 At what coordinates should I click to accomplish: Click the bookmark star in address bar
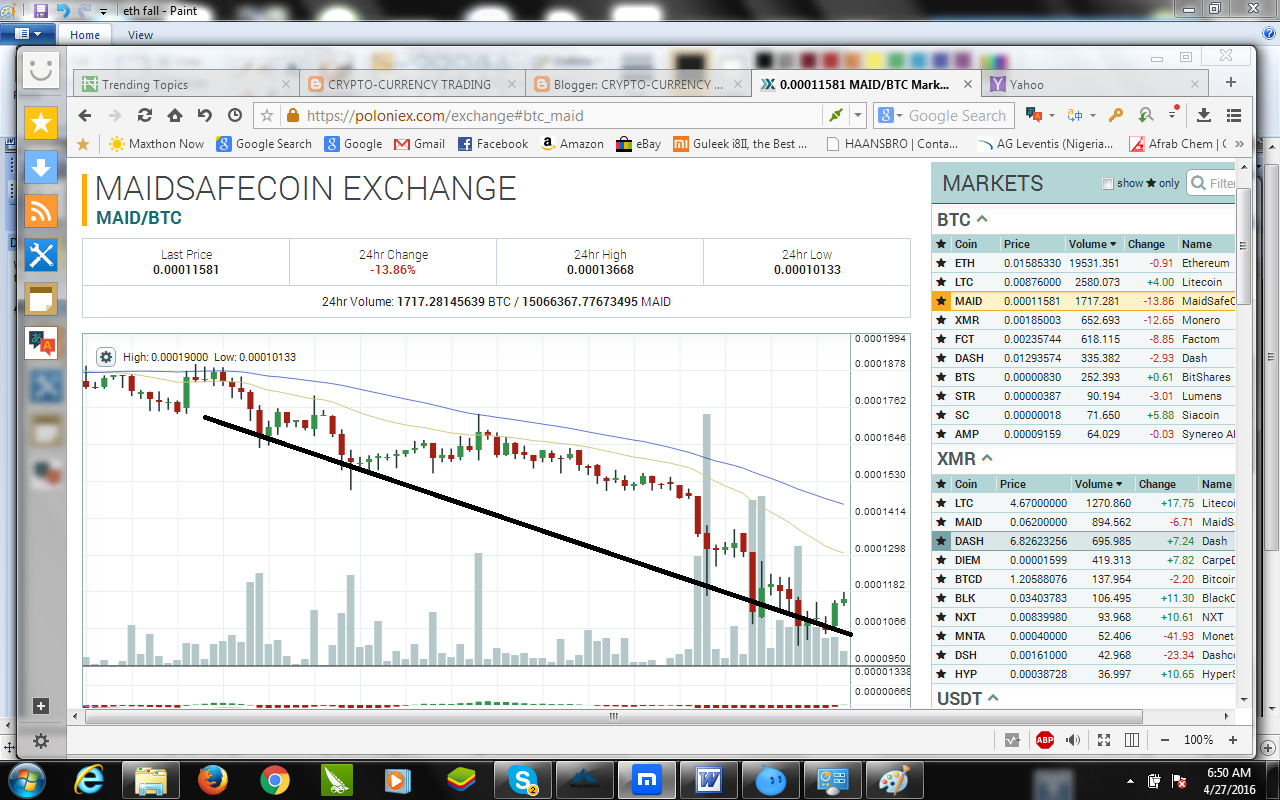coord(267,116)
